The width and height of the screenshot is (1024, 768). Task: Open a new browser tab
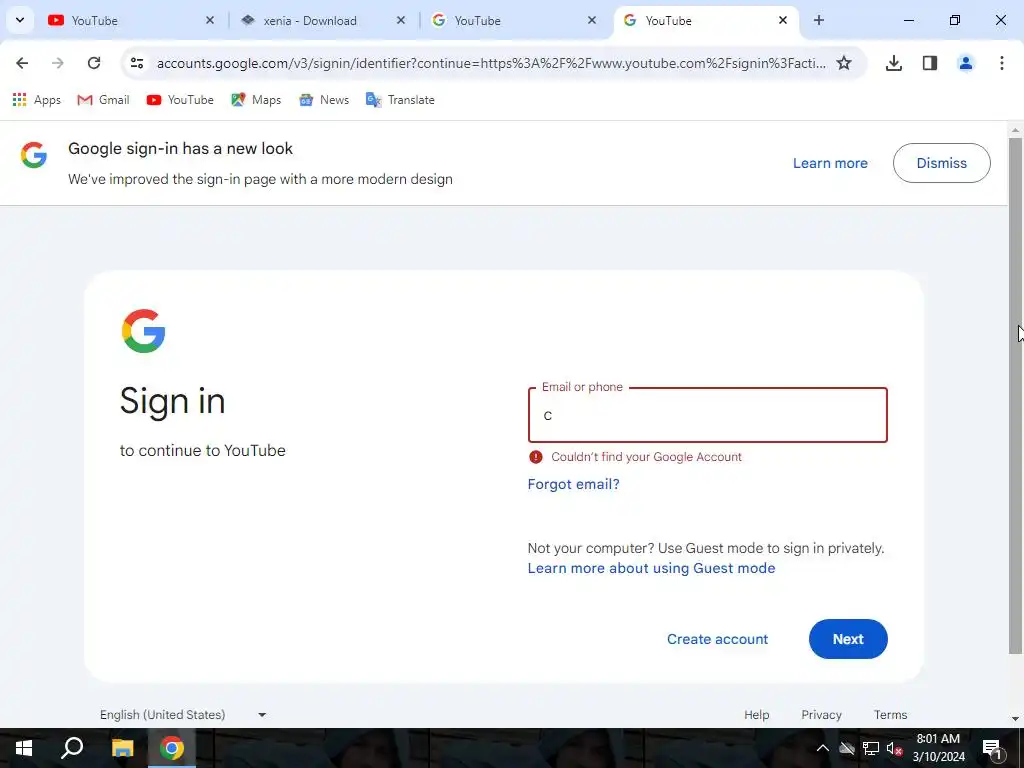818,20
